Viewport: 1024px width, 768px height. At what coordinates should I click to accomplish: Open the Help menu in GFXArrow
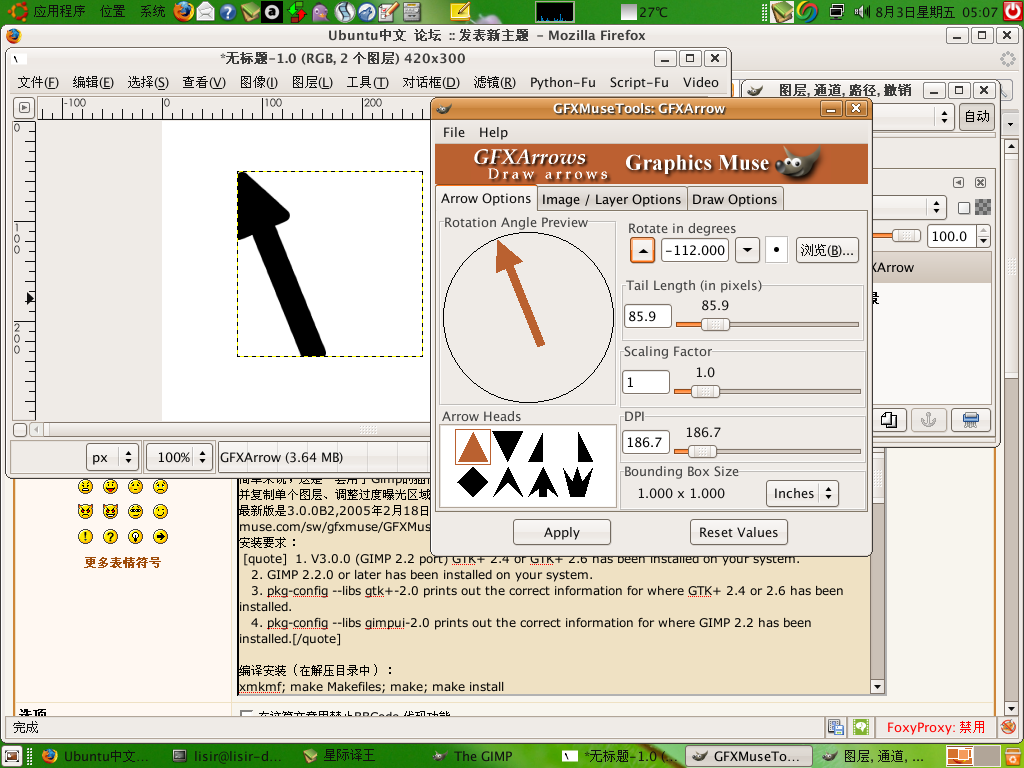[x=493, y=132]
